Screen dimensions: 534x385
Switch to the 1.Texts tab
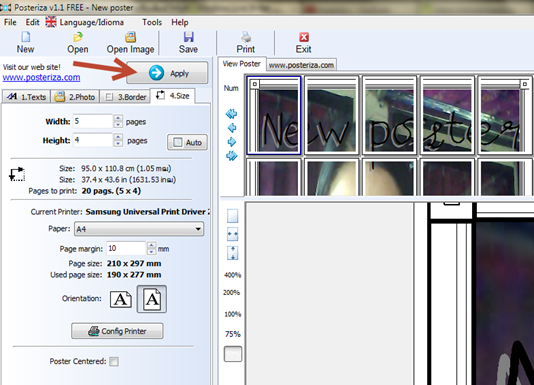[27, 97]
